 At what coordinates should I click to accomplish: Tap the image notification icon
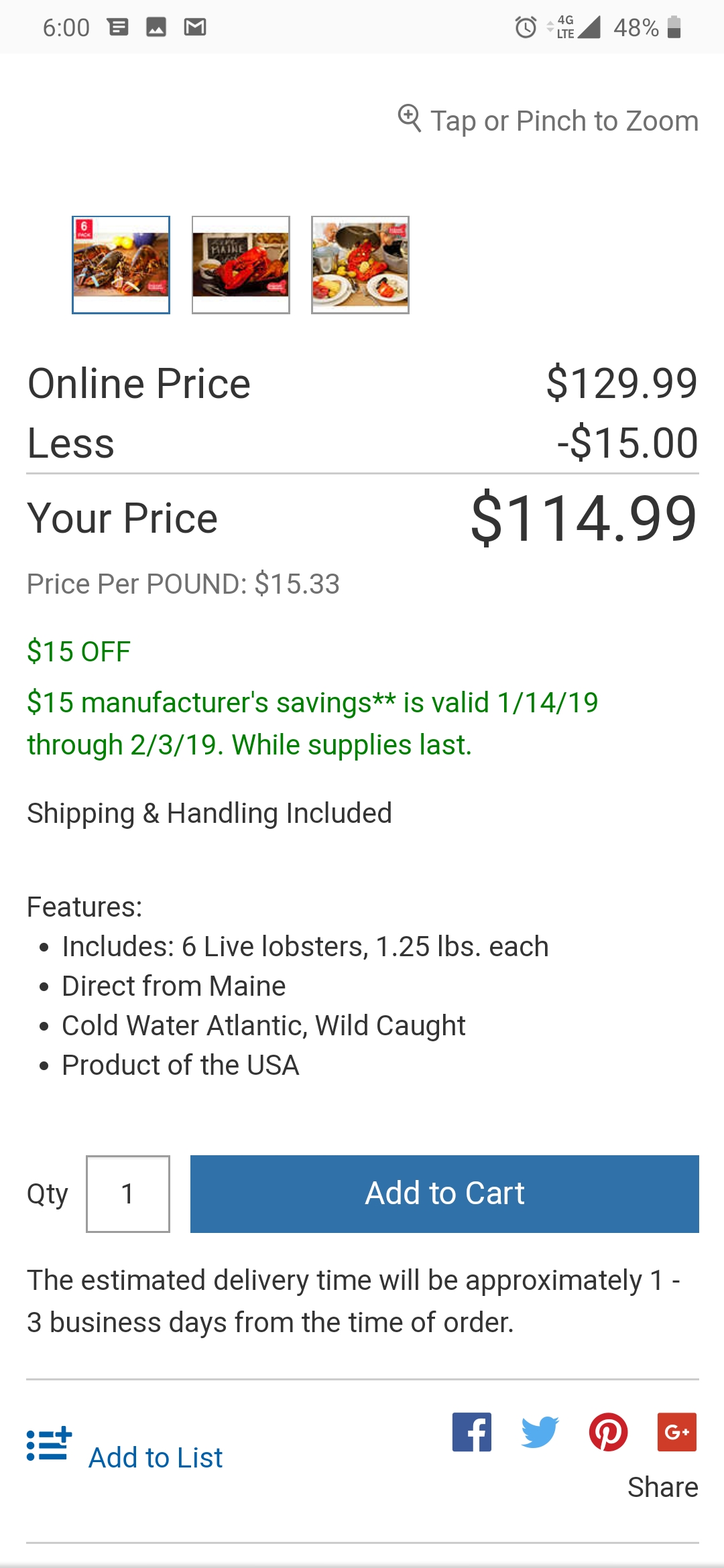pyautogui.click(x=156, y=27)
